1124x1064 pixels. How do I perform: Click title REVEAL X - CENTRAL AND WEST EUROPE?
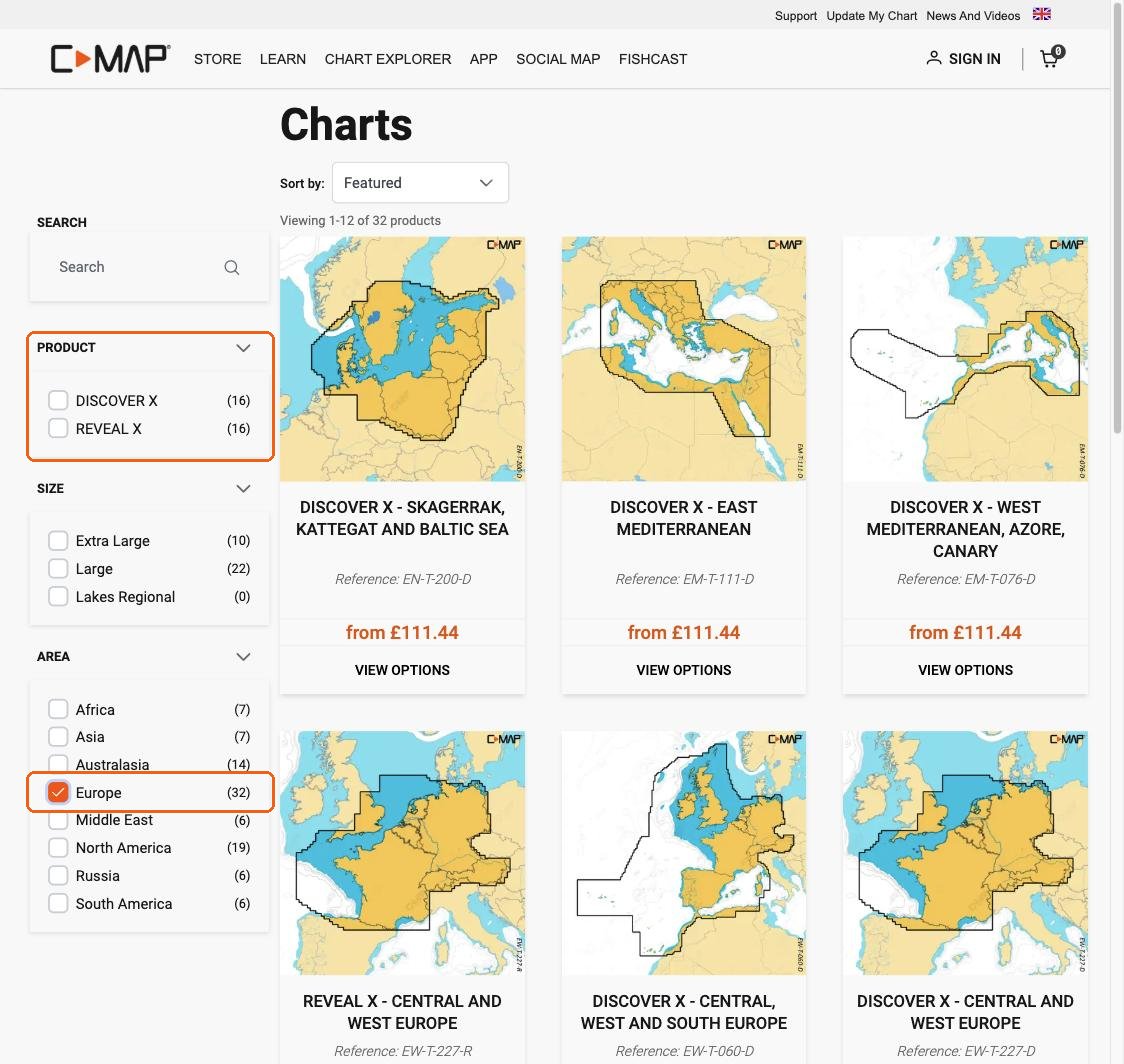pos(402,1012)
